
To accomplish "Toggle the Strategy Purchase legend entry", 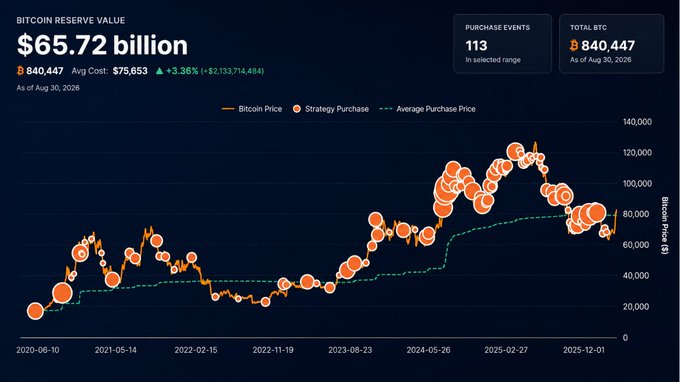I will 330,109.
